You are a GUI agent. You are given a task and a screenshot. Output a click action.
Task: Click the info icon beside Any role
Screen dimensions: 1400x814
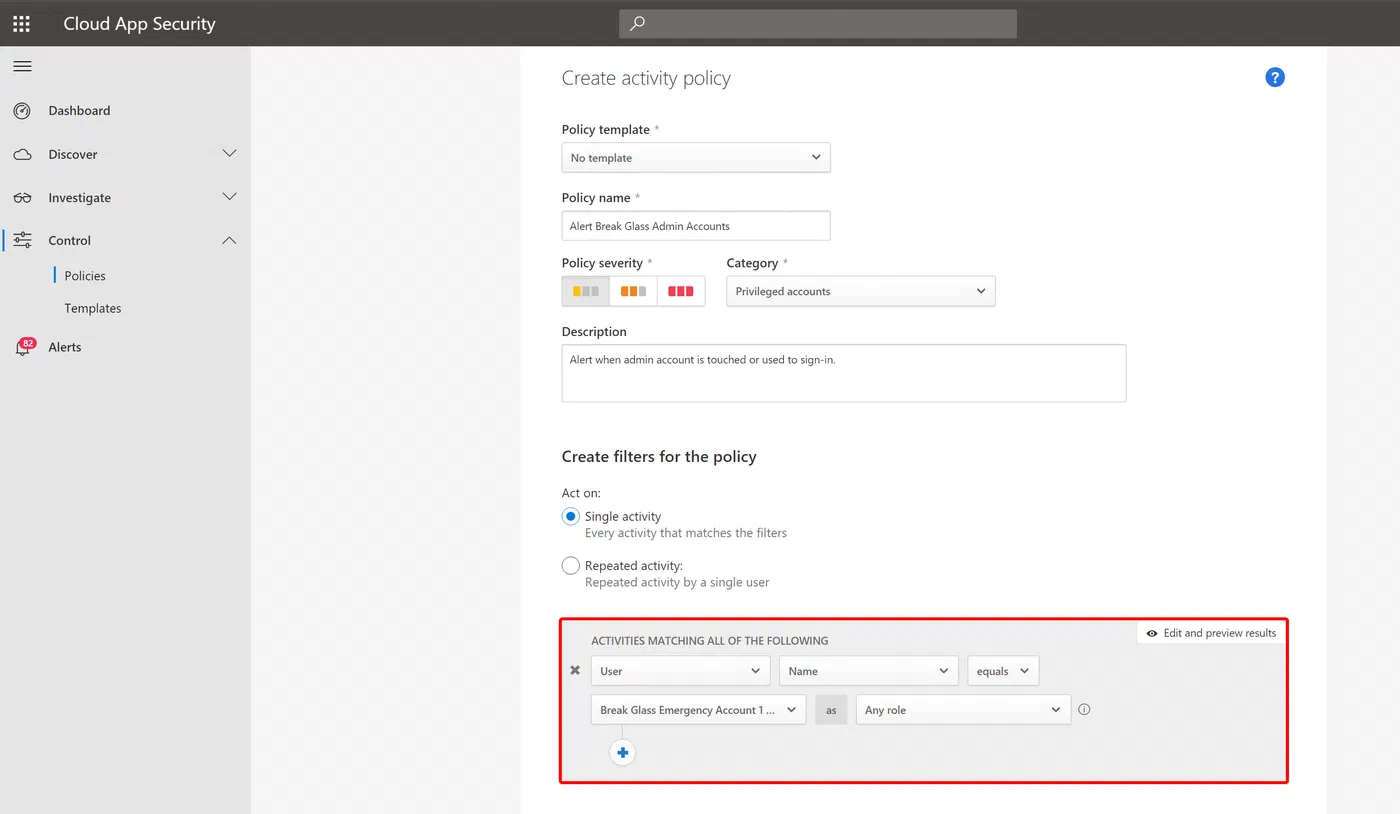coord(1084,710)
